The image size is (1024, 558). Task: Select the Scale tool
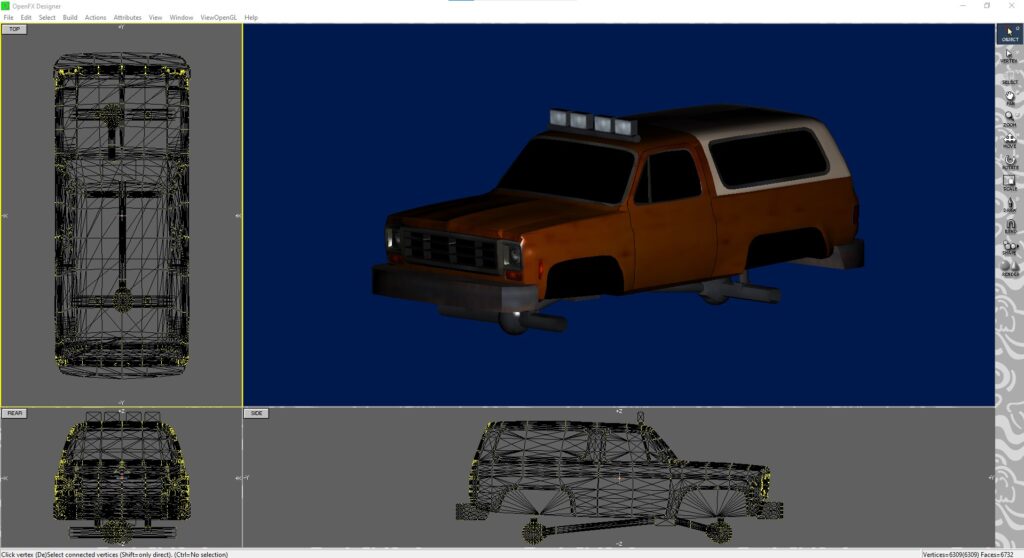pos(1009,182)
